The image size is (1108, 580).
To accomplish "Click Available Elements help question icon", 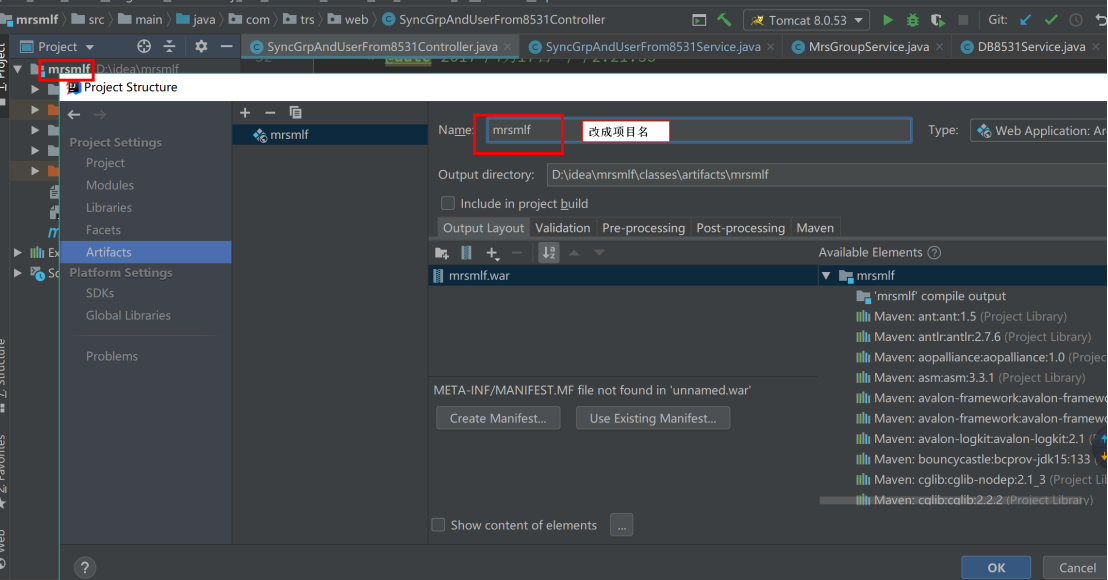I will tap(934, 253).
